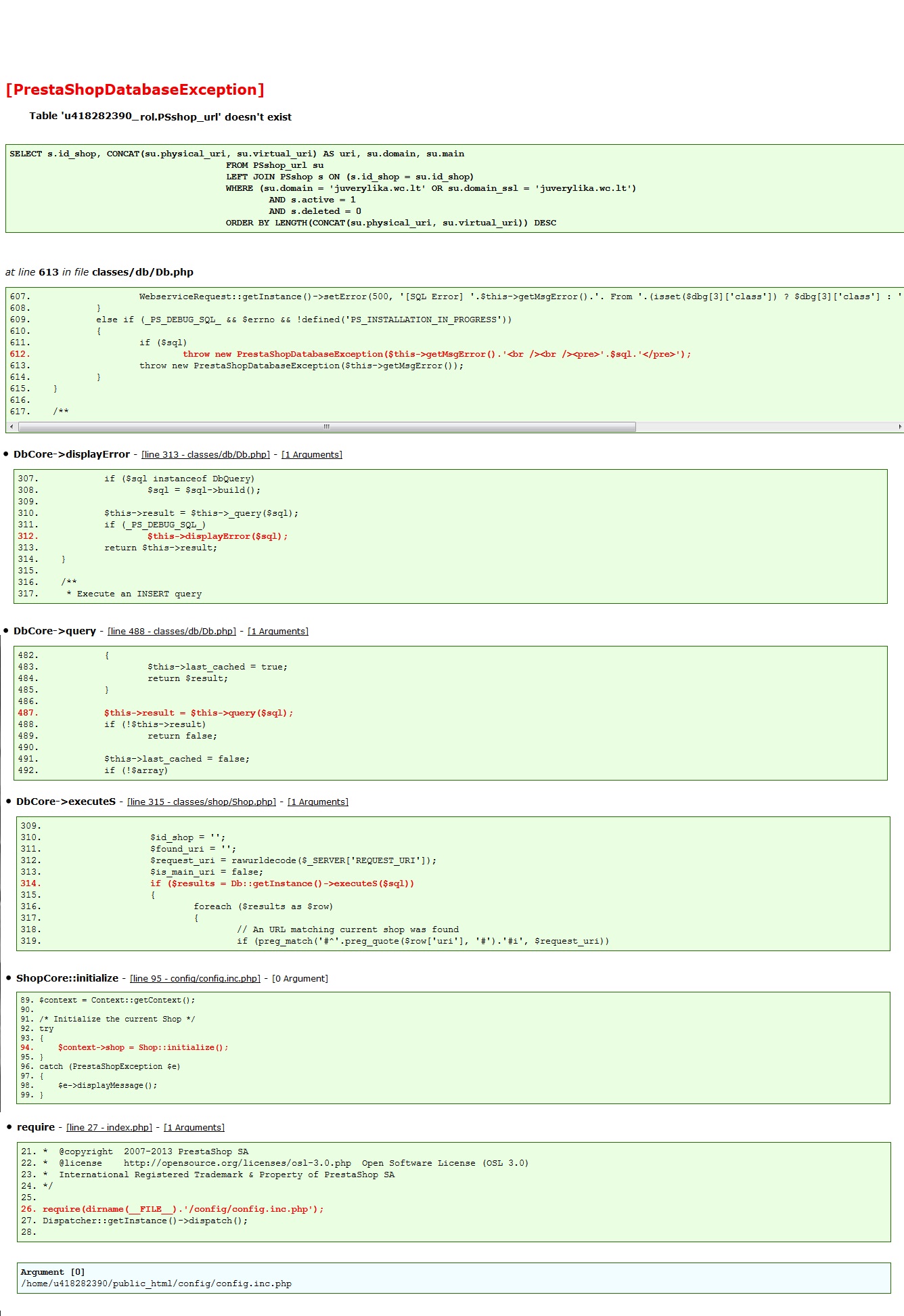
Task: Click the DbCore->displayError title
Action: 72,454
